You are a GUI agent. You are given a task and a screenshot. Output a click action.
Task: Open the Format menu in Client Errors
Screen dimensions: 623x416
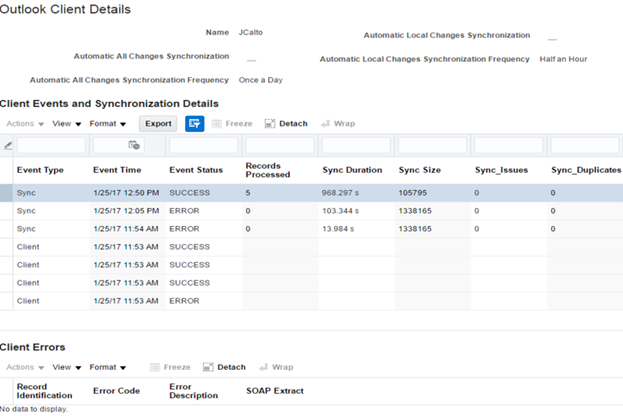click(x=107, y=367)
